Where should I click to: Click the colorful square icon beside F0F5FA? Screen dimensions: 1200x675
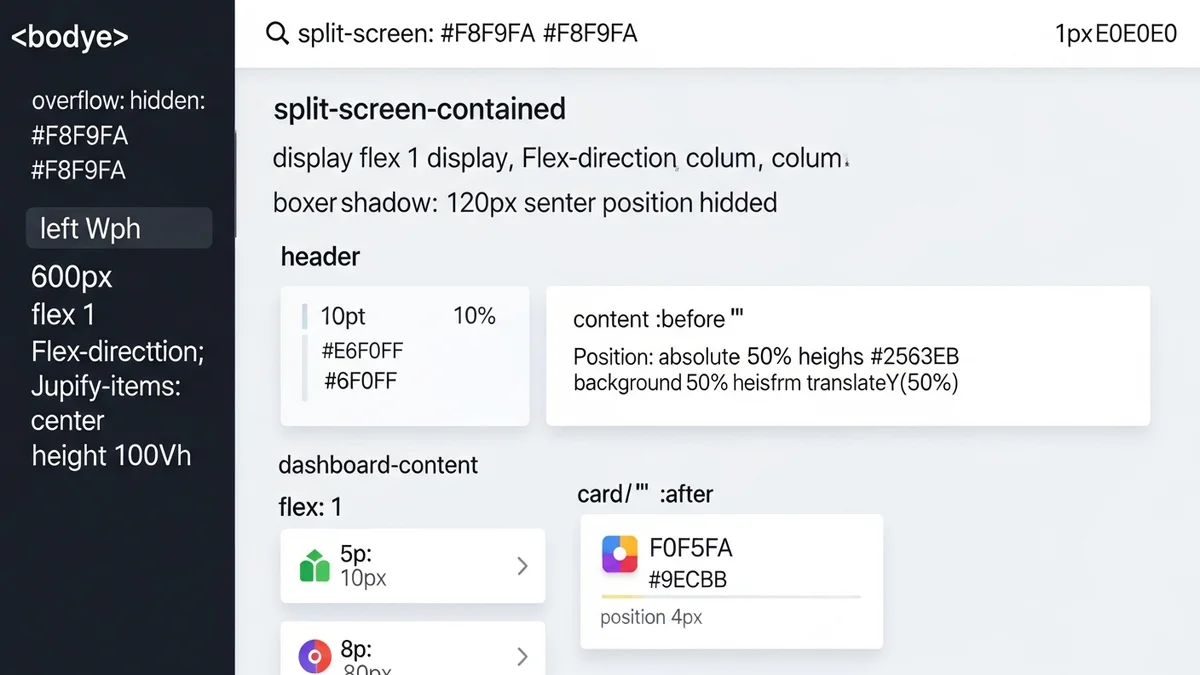click(620, 554)
